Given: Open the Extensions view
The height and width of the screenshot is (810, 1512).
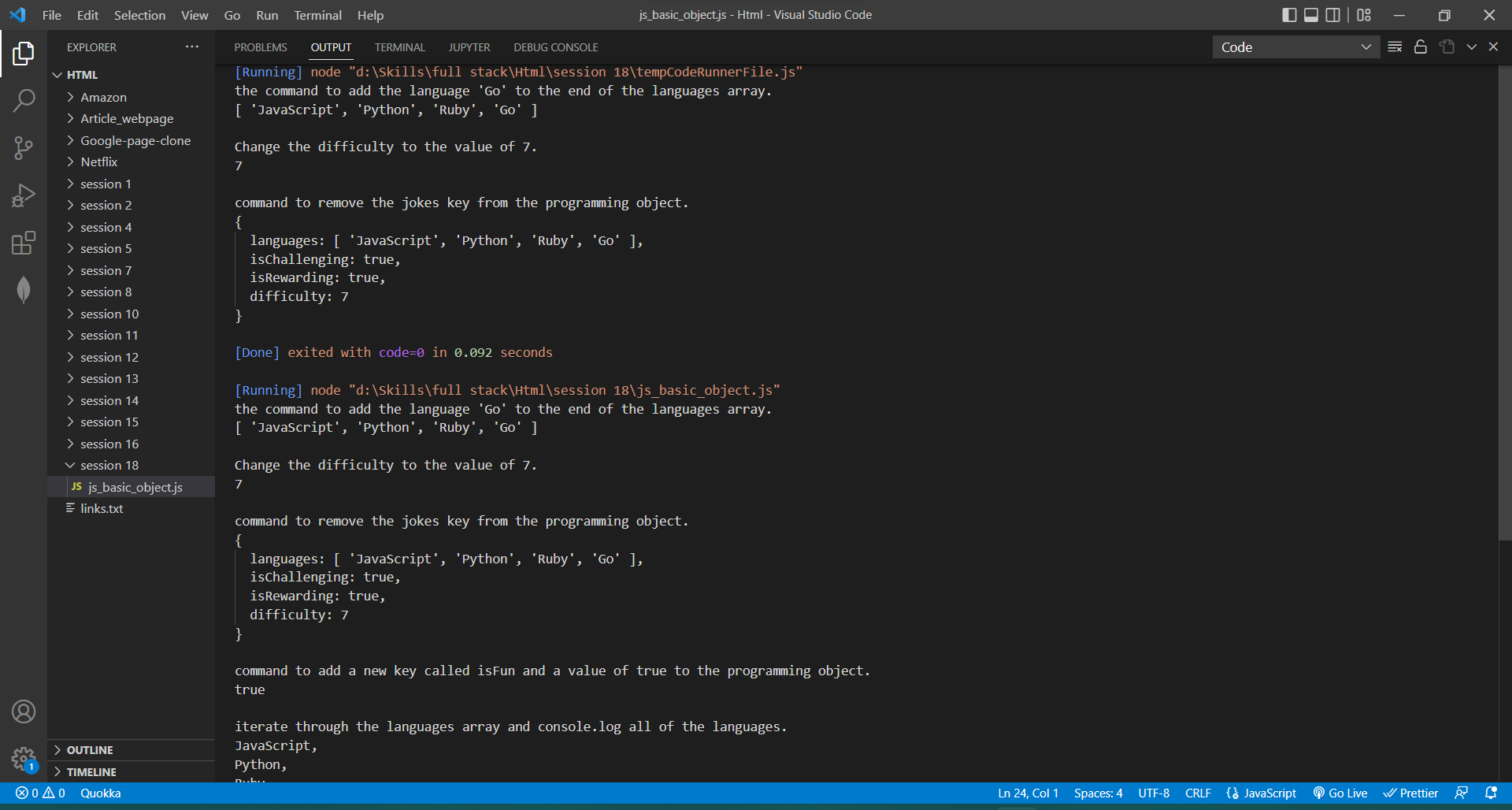Looking at the screenshot, I should 24,243.
